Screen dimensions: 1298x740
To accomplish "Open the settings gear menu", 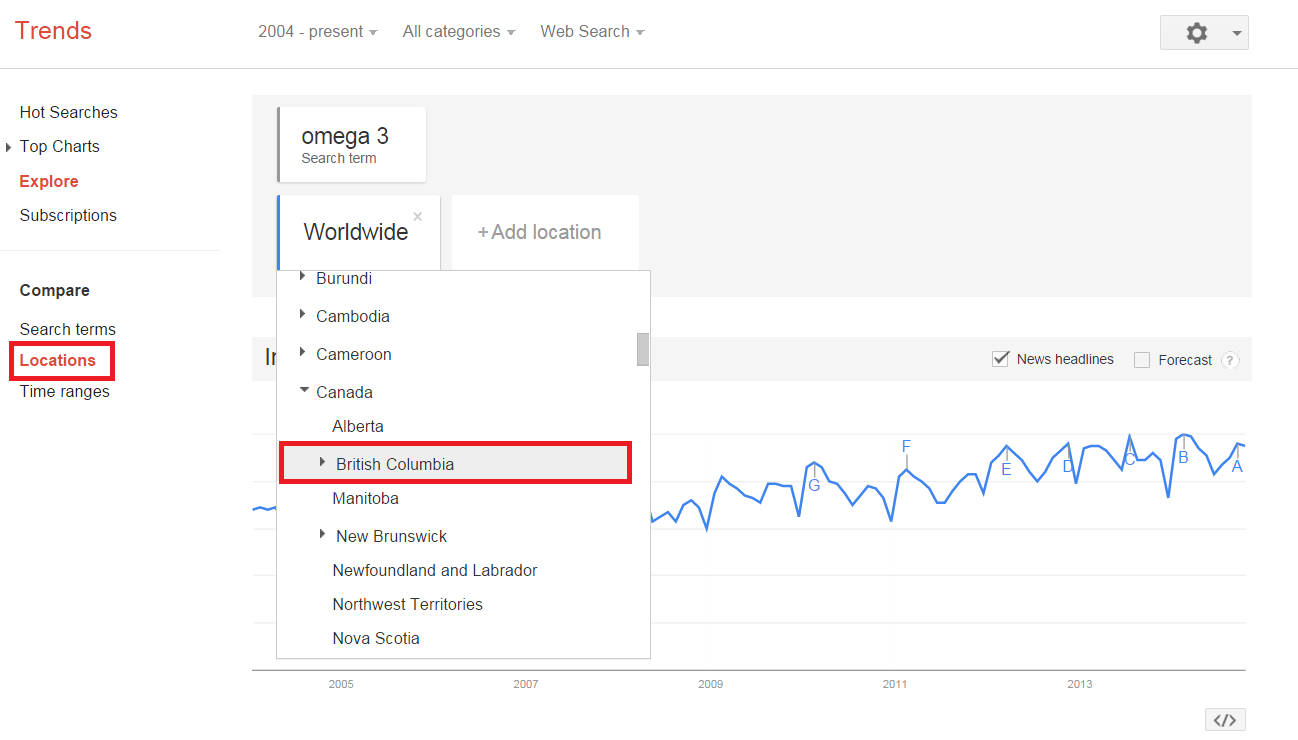I will pos(1196,33).
